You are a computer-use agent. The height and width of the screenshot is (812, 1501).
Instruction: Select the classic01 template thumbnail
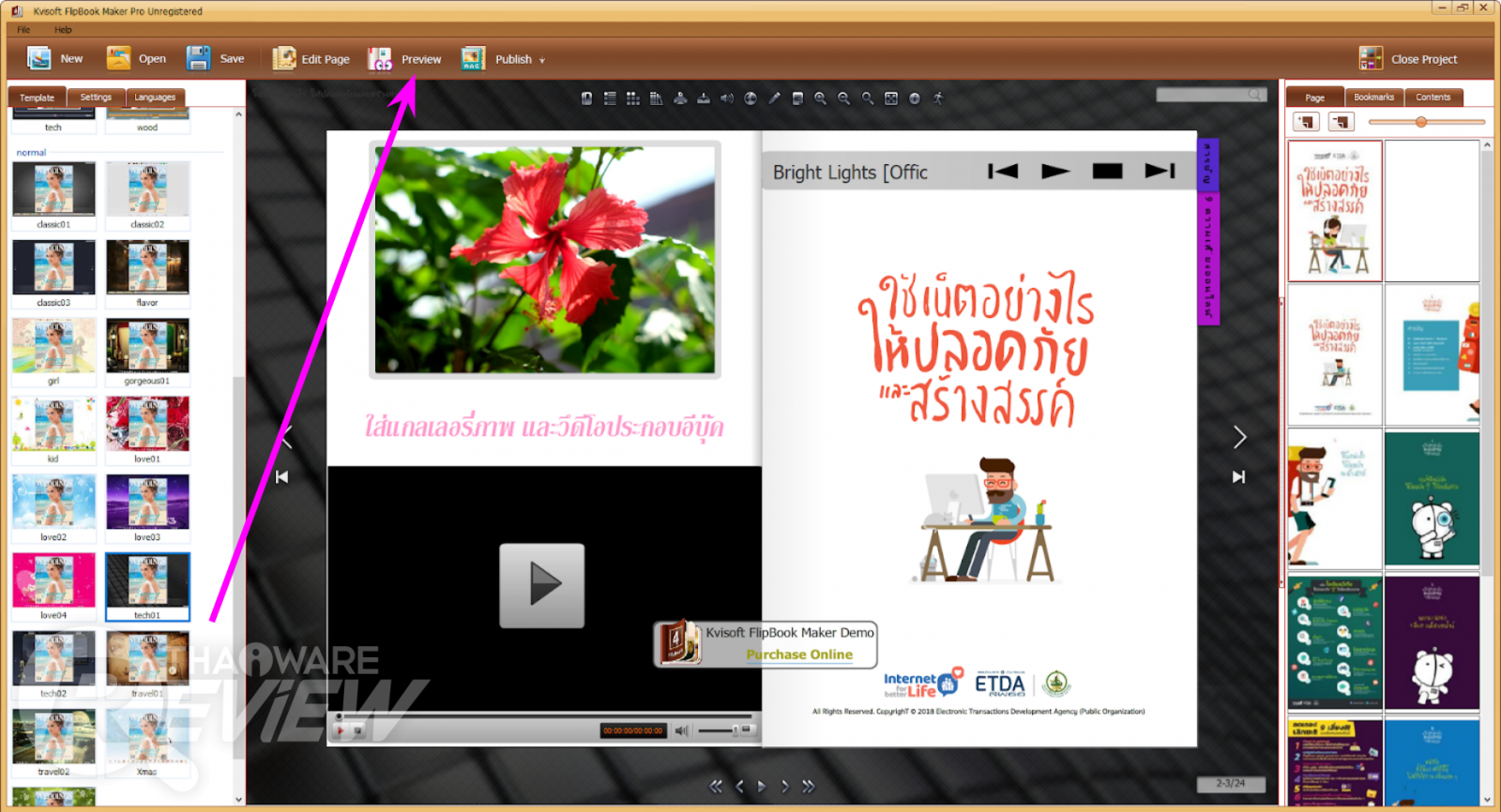pos(53,189)
